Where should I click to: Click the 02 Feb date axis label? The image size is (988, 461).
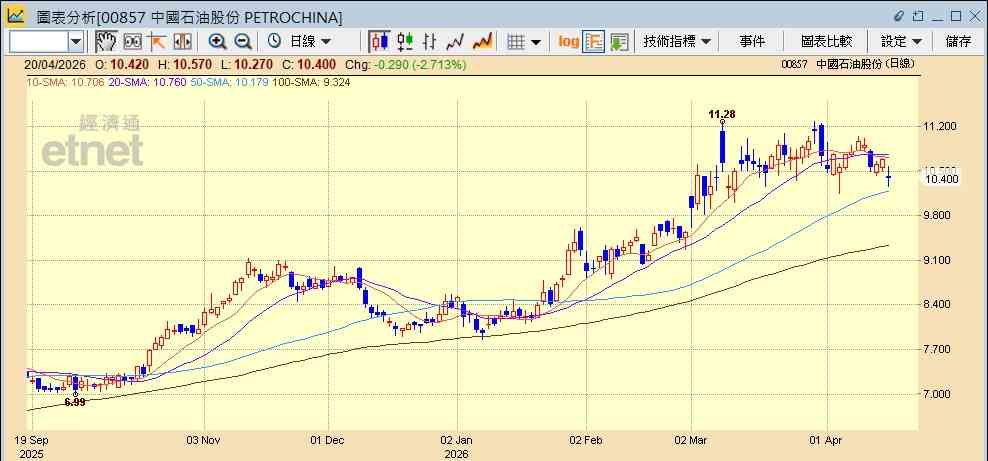(x=586, y=440)
